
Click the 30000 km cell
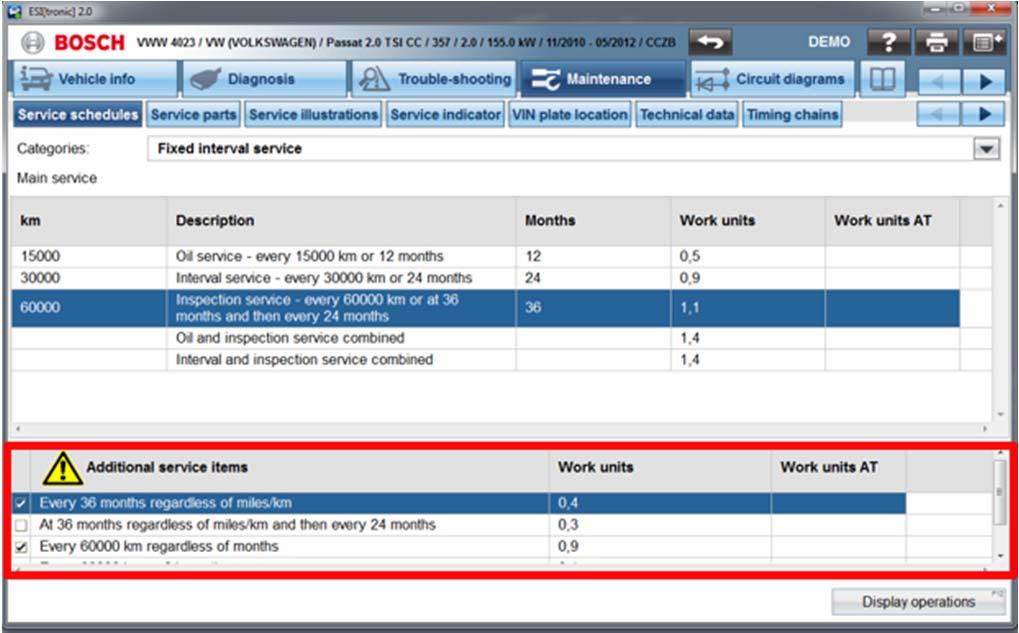(90, 278)
